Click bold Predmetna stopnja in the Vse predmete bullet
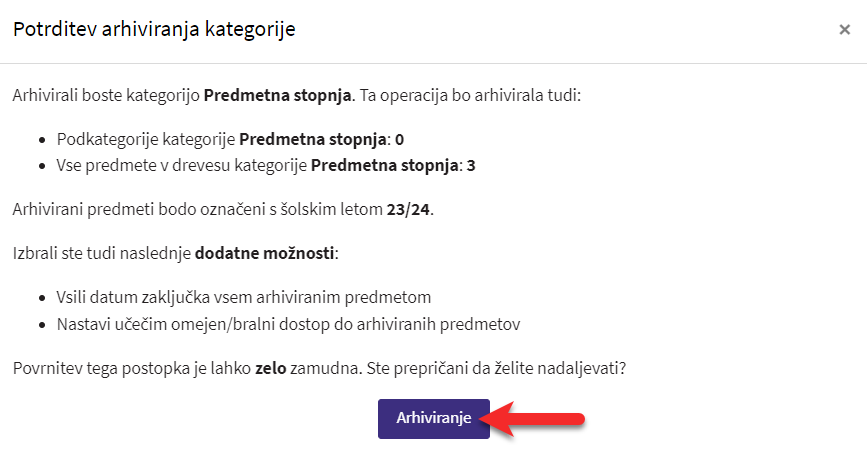Image resolution: width=867 pixels, height=450 pixels. [x=384, y=165]
